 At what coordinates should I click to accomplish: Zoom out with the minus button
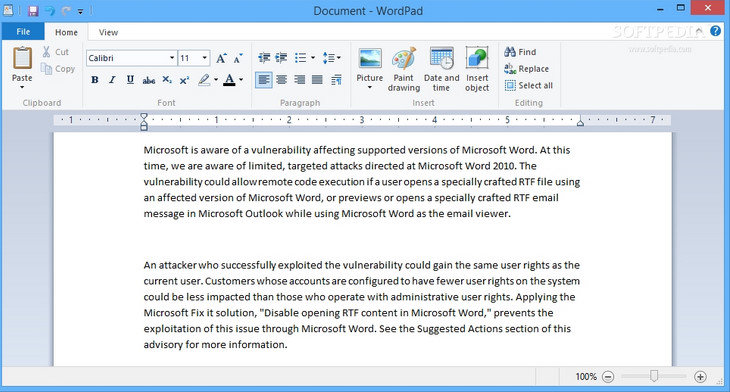(608, 377)
